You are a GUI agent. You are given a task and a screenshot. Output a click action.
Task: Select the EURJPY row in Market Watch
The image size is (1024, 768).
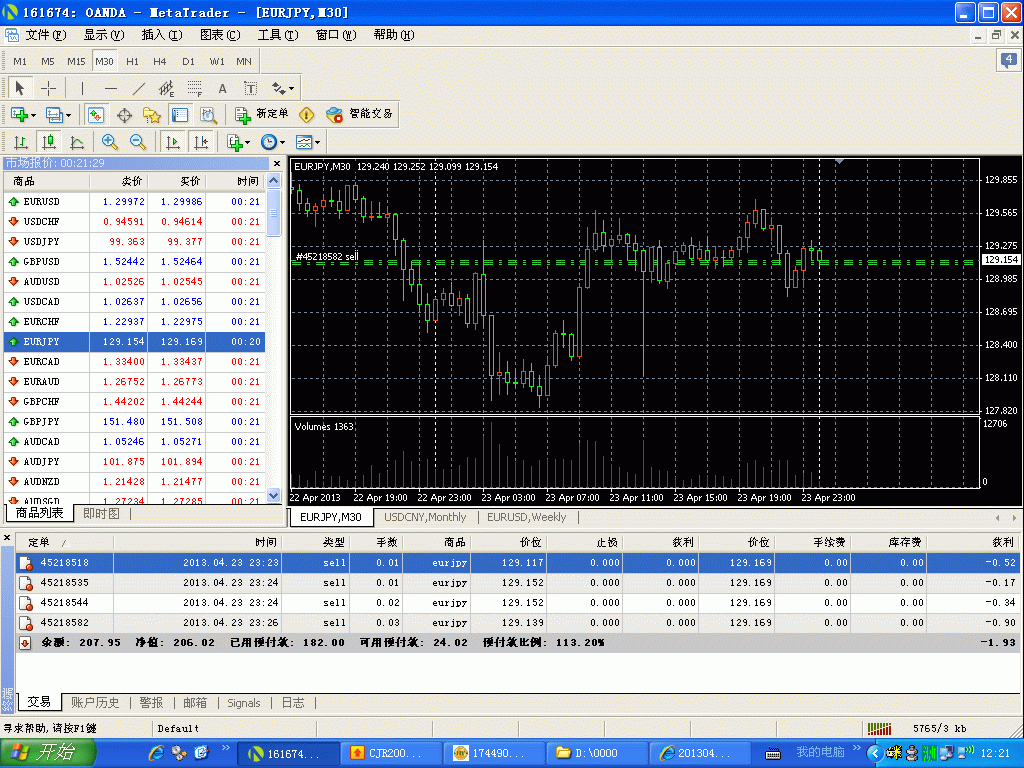point(135,342)
